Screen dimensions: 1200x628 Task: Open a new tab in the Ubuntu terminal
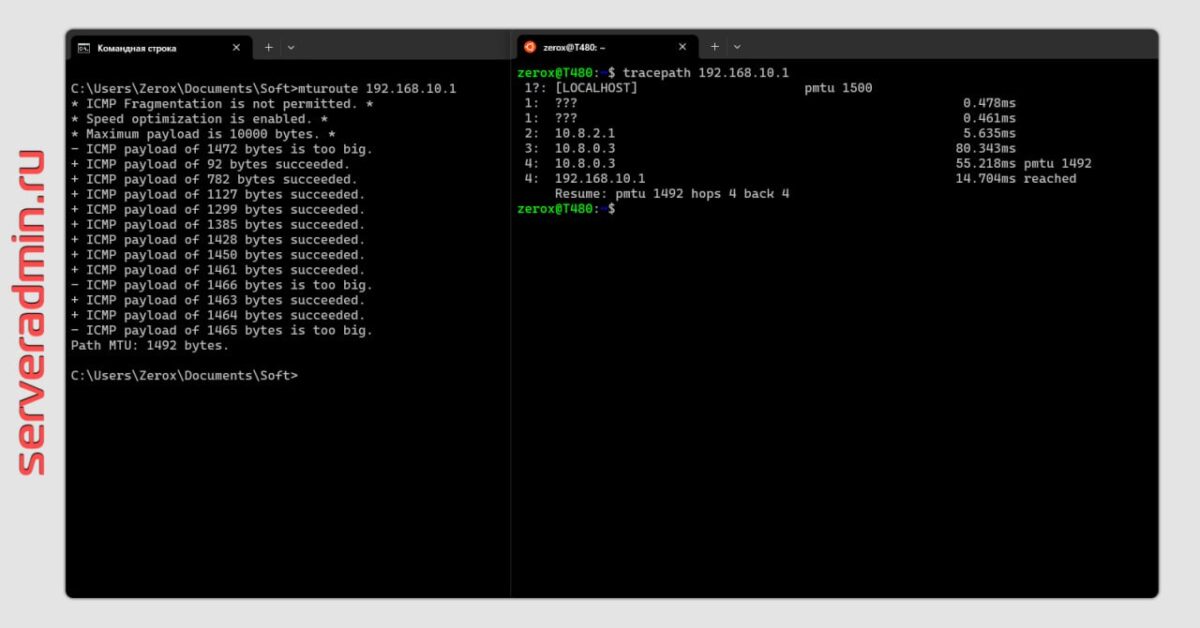[715, 46]
